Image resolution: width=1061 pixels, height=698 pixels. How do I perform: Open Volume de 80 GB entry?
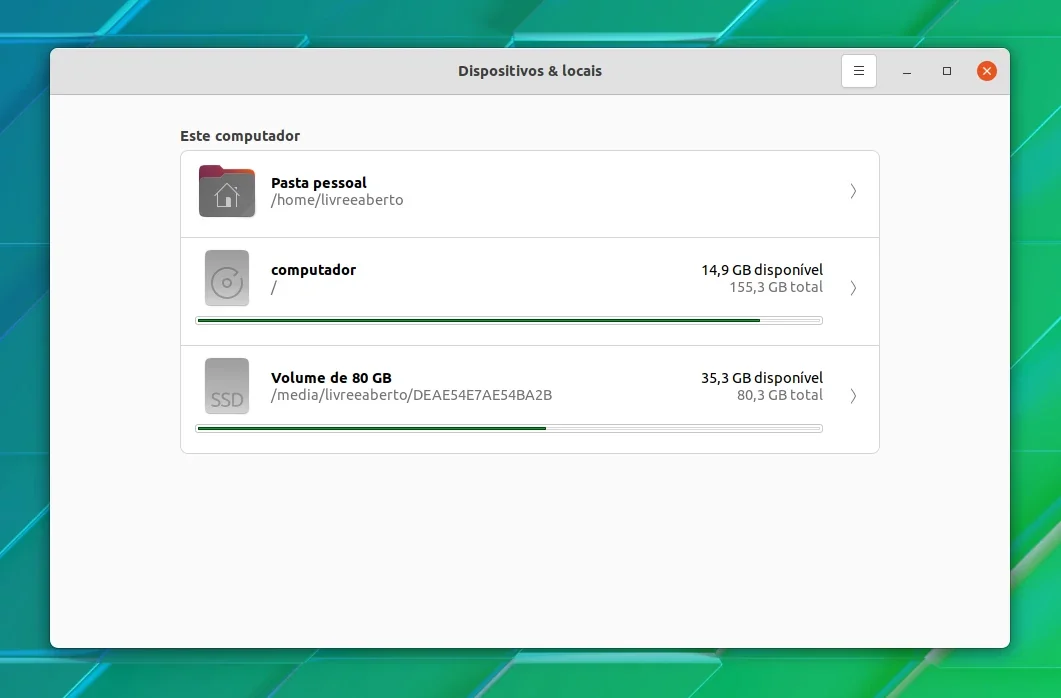pyautogui.click(x=530, y=399)
